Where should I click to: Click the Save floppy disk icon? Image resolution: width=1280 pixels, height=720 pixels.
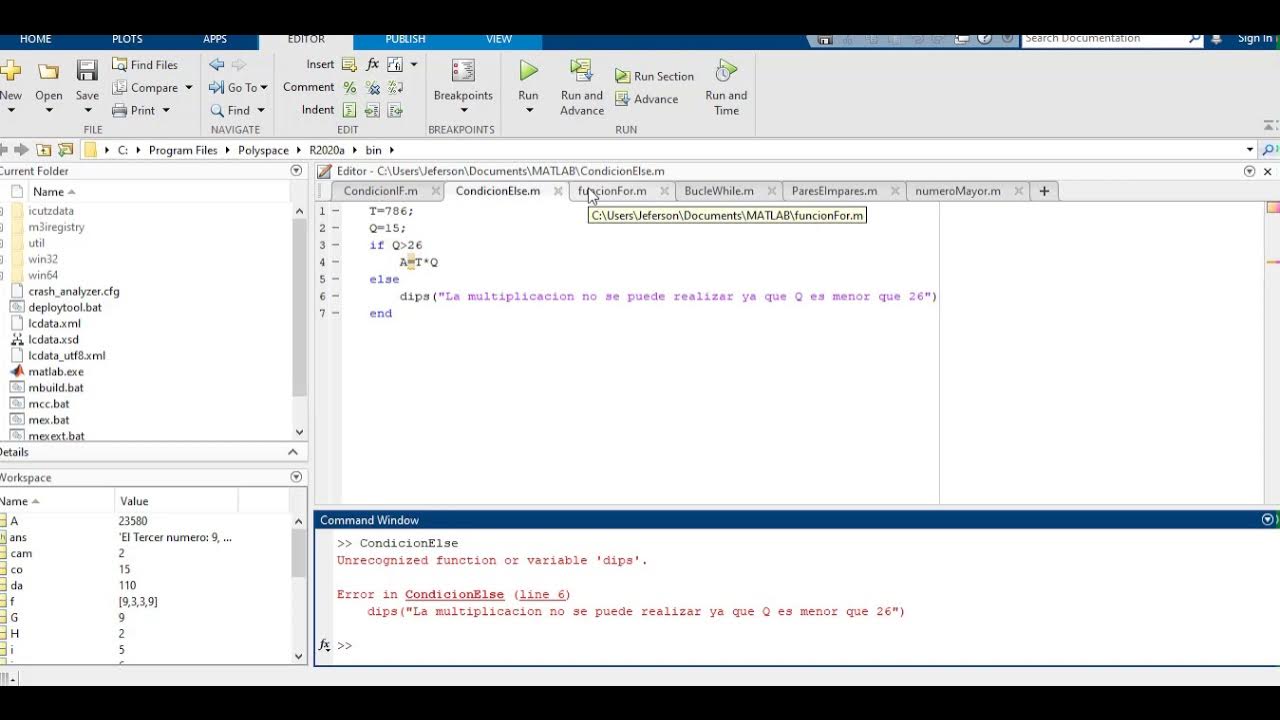click(87, 71)
